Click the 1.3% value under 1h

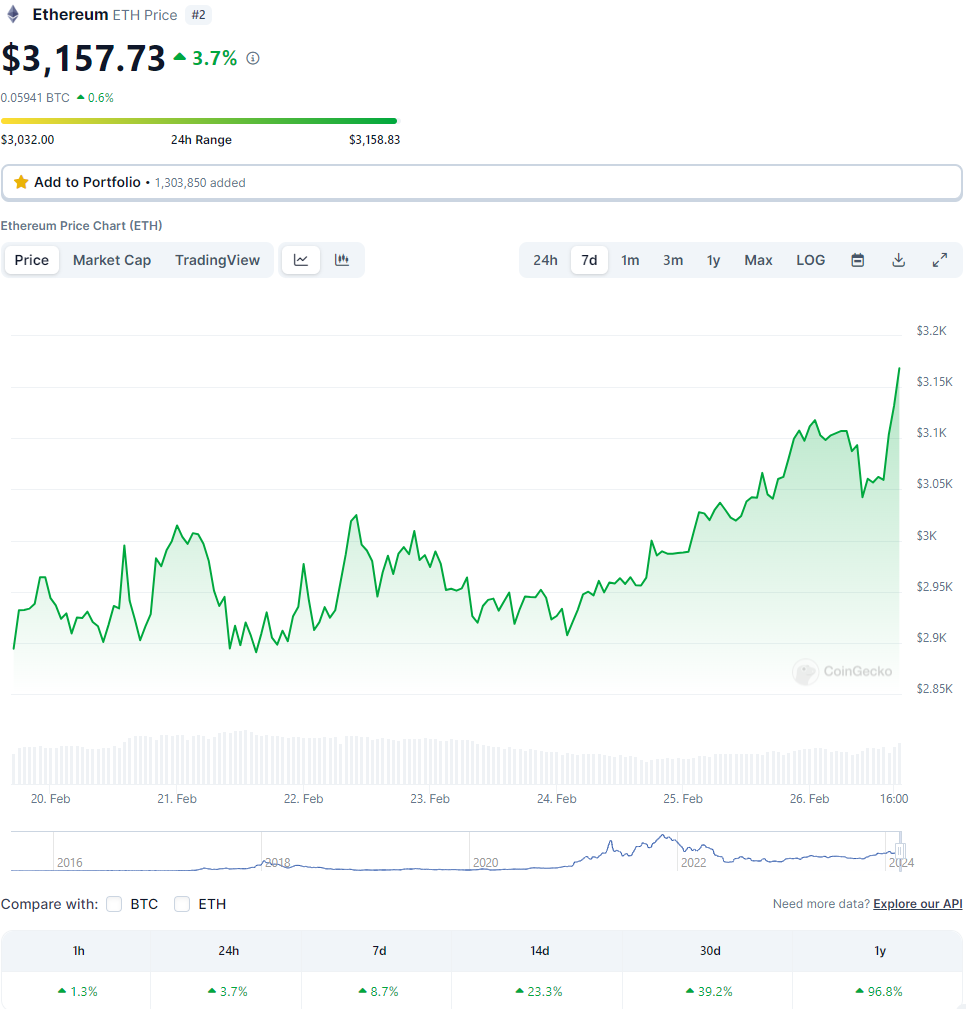tap(78, 992)
